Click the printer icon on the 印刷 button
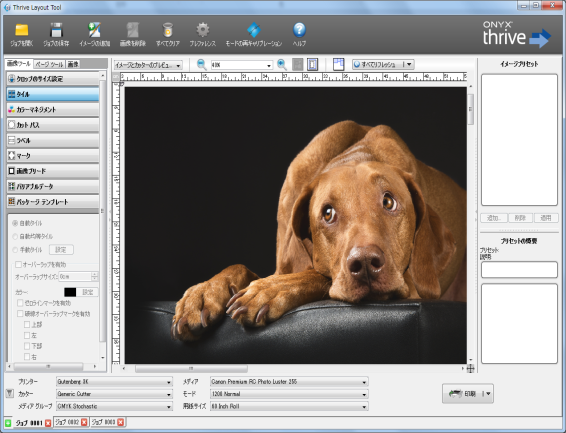Screen dimensions: 566x433 455,394
